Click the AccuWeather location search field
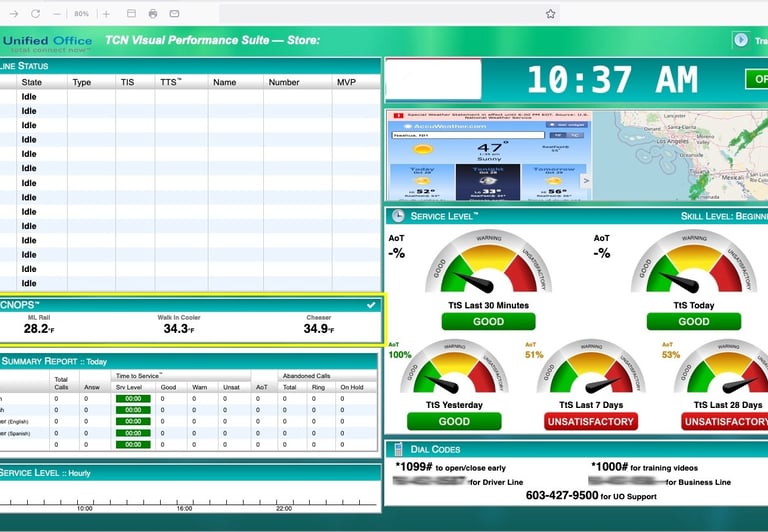 coord(468,135)
